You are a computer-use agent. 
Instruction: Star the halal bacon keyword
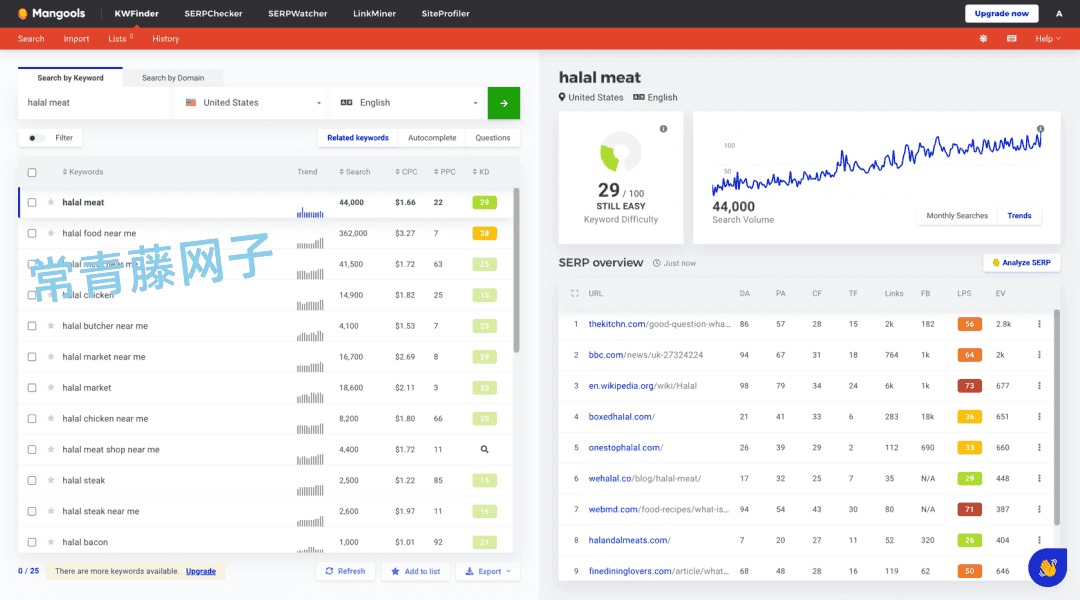pos(51,542)
